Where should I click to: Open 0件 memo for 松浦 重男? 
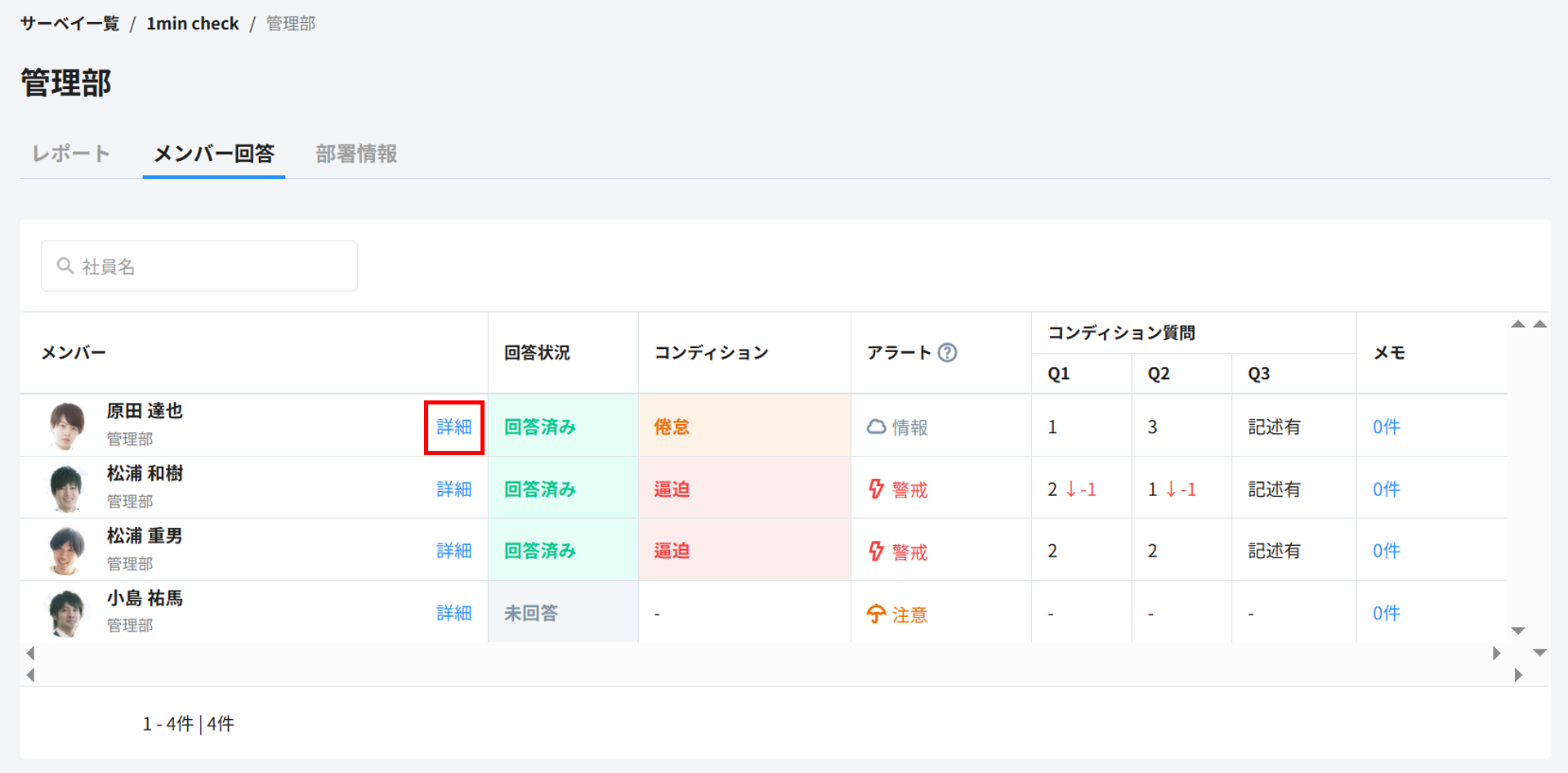click(x=1386, y=551)
